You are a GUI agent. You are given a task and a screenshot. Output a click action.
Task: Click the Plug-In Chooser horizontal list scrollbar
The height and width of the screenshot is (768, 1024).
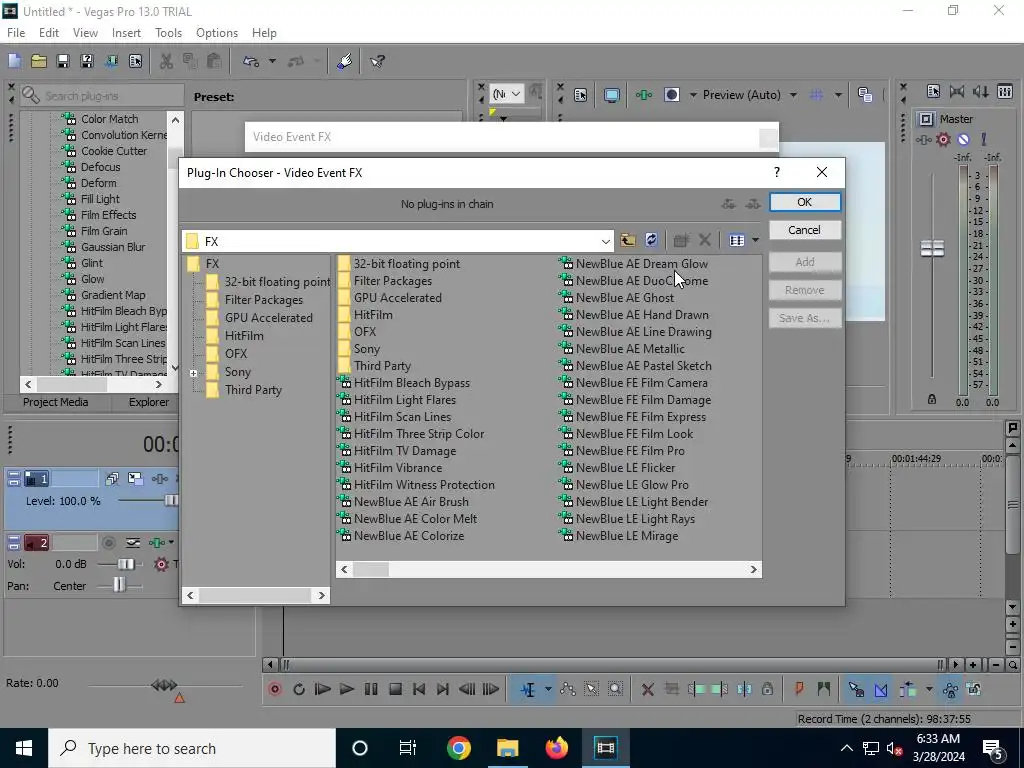[x=549, y=569]
